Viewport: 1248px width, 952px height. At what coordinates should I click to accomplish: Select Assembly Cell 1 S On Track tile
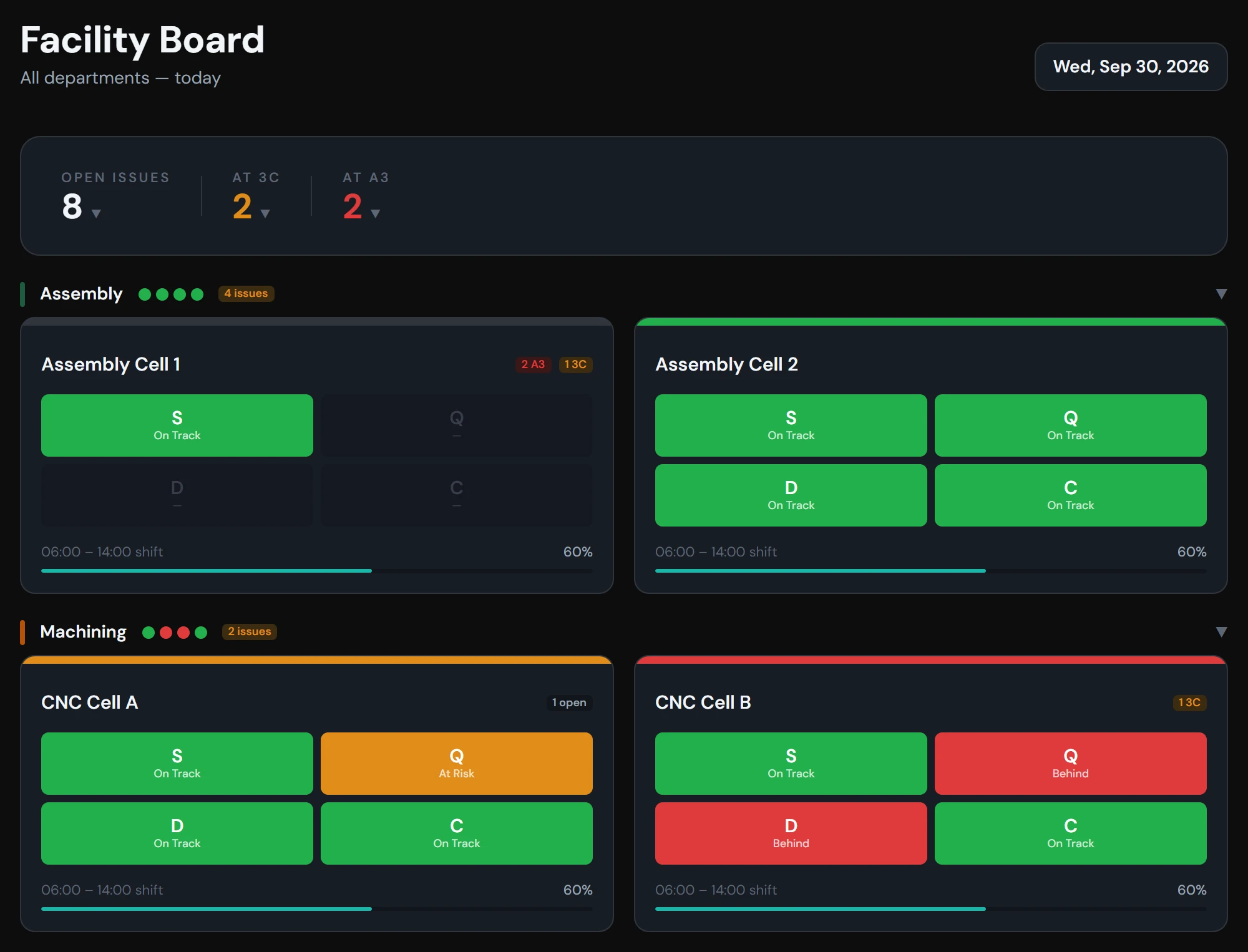point(177,425)
